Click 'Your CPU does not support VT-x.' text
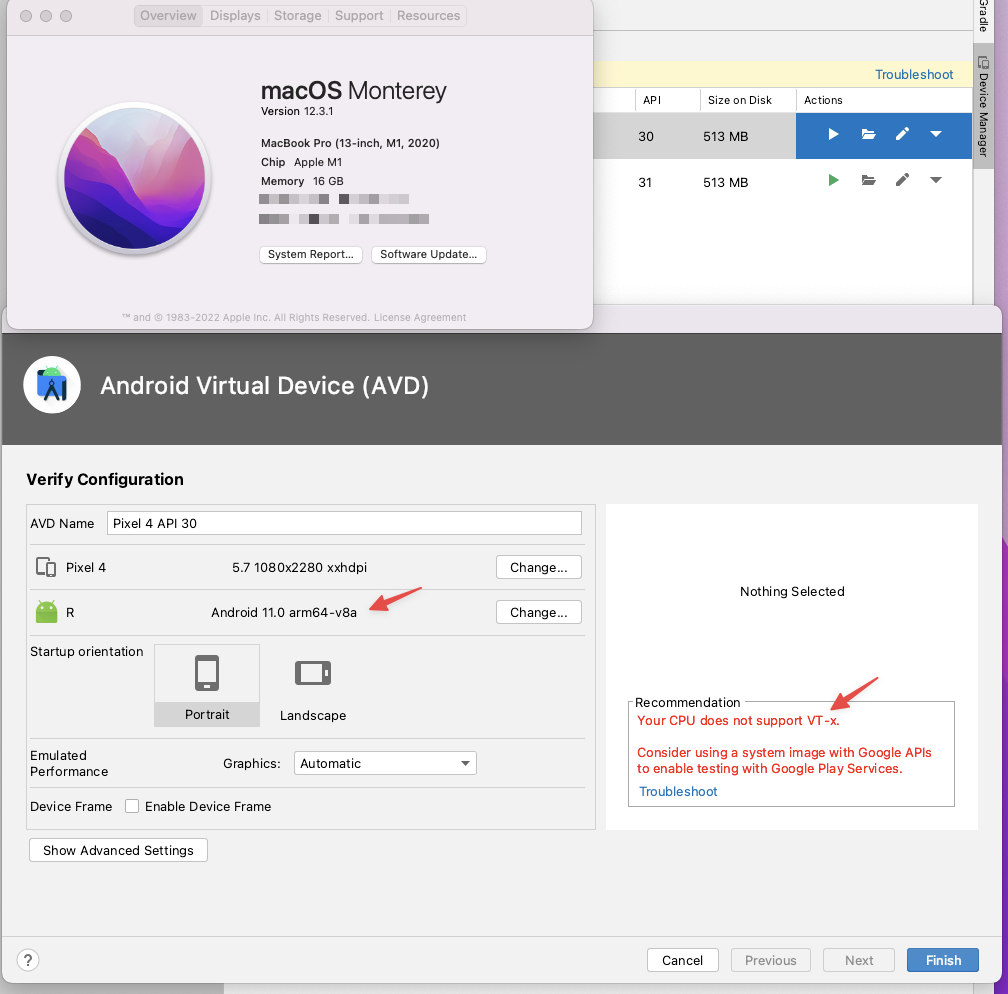 pos(738,720)
